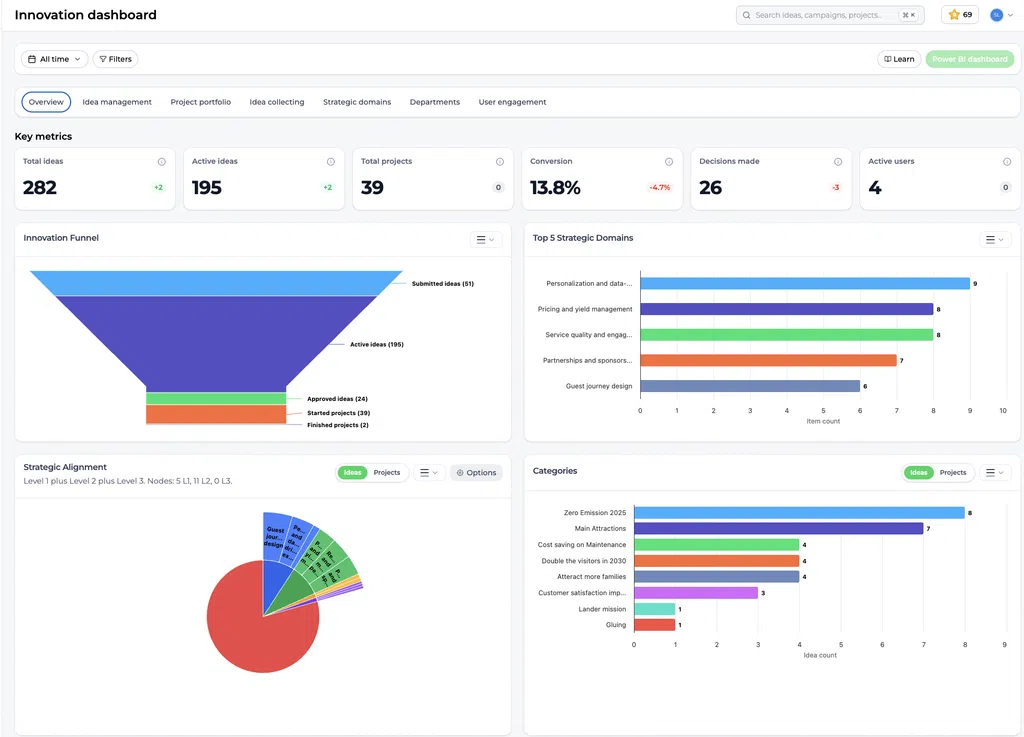Click the Total ideas value 282
Viewport: 1024px width, 737px height.
40,187
